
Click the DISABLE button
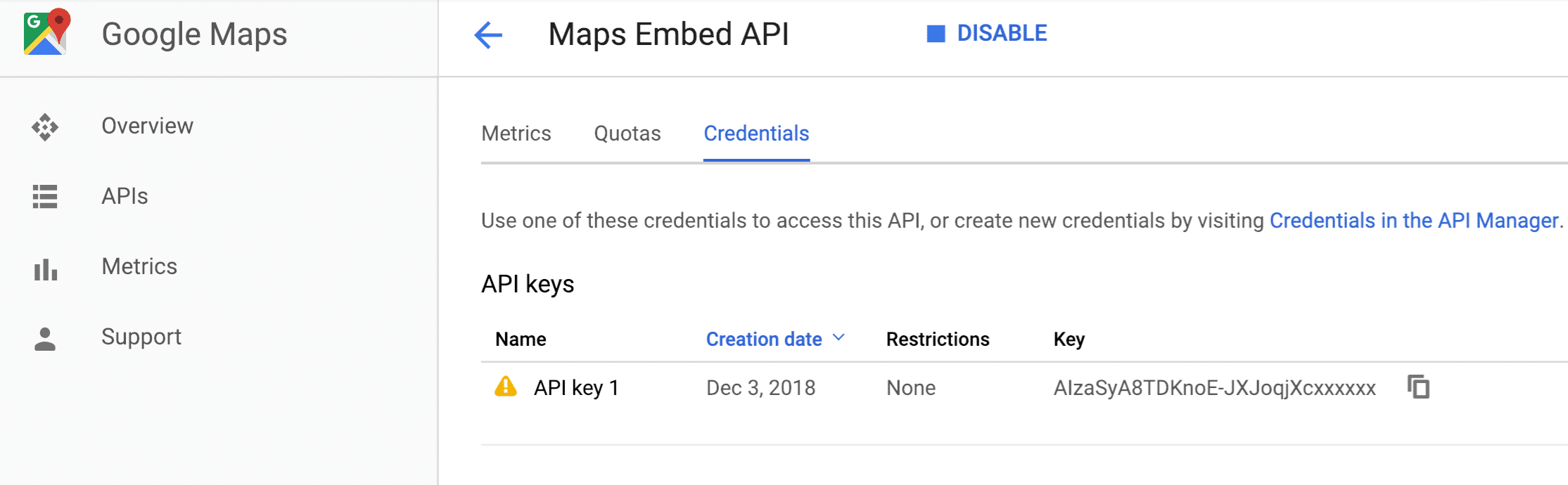(1001, 32)
